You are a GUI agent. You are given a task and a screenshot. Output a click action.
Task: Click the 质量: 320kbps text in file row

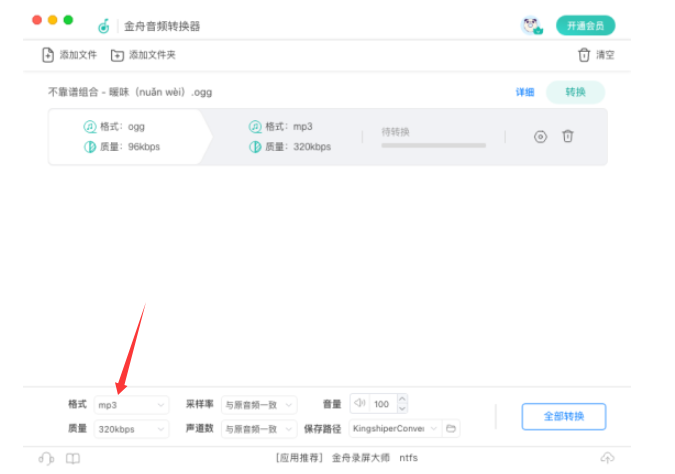[x=298, y=147]
